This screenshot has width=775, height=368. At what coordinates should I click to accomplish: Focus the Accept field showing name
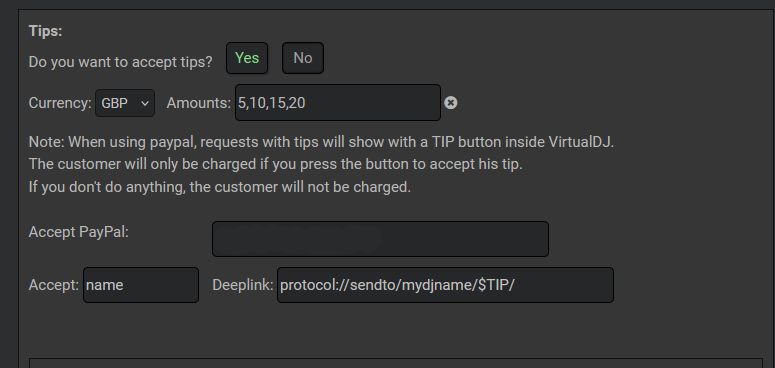pyautogui.click(x=141, y=285)
